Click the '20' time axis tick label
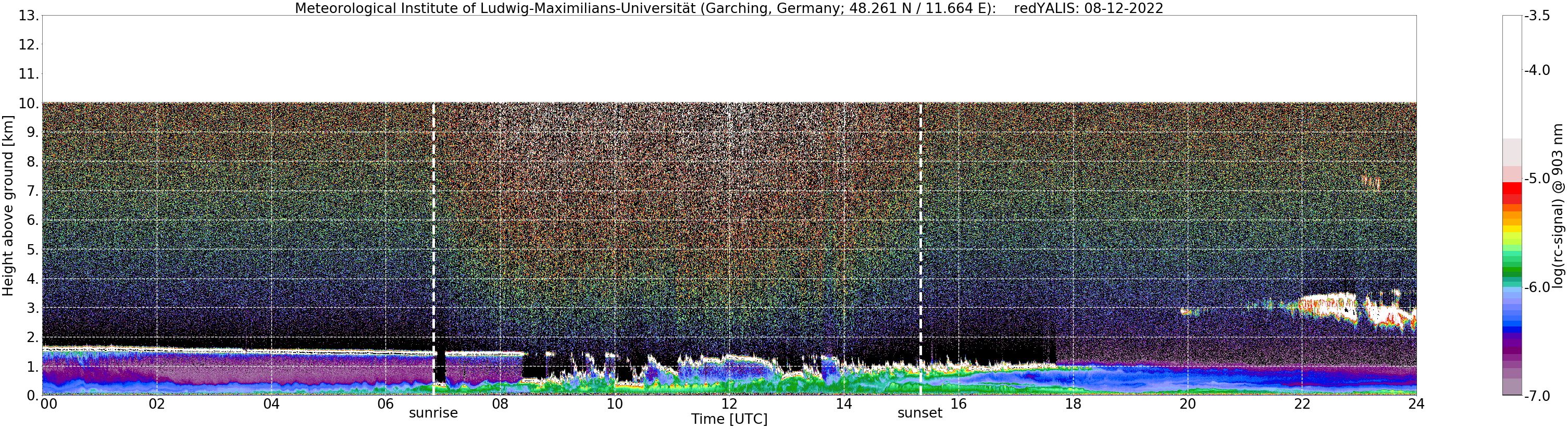Viewport: 1568px width, 429px height. tap(1188, 404)
